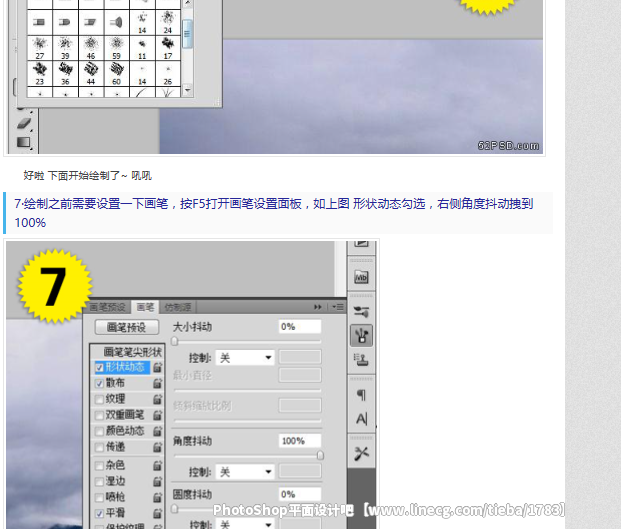The width and height of the screenshot is (621, 529).
Task: Enable the 纹理 checkbox
Action: pos(98,399)
